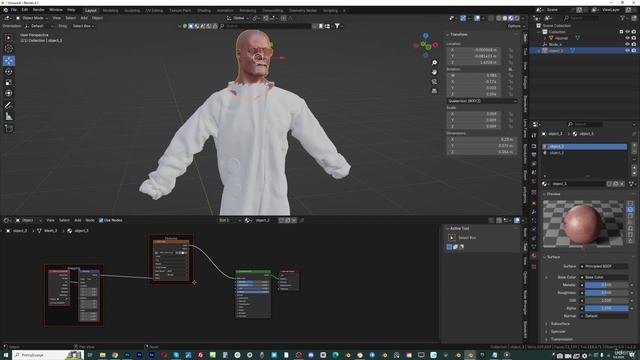Hide object_3 via its eye icon in outliner

627,51
